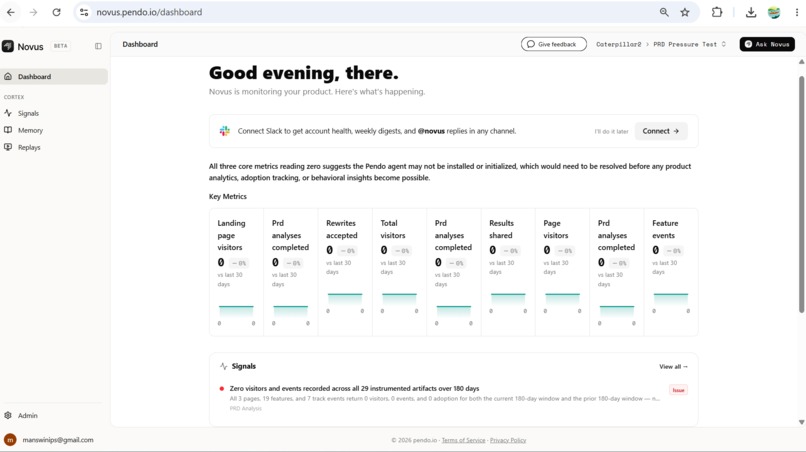Click the zoom magnifier icon in address bar

point(664,12)
